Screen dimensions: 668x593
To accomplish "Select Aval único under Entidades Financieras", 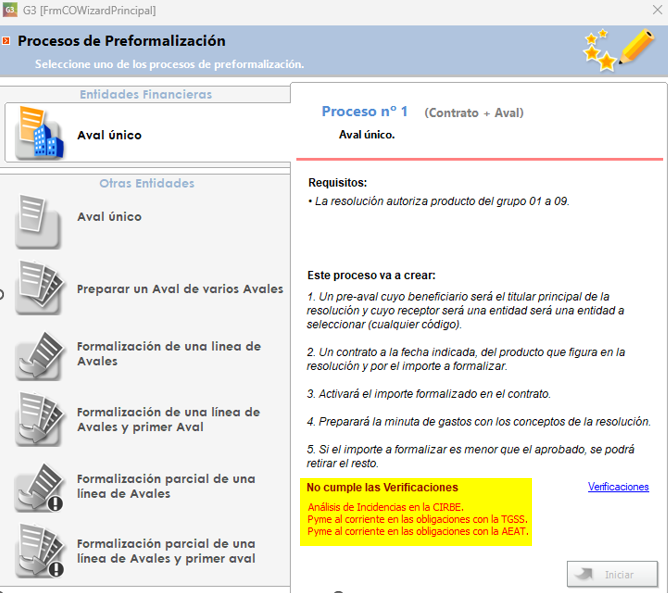I will (x=109, y=135).
